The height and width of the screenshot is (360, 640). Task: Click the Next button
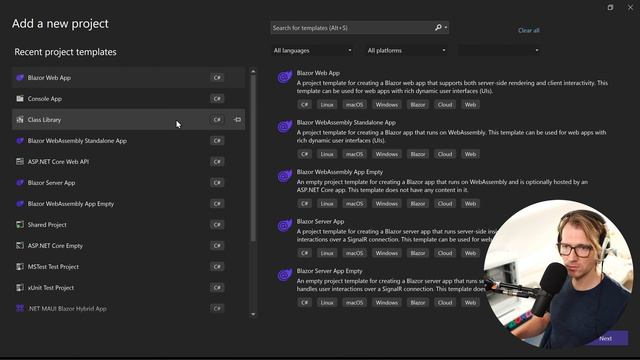tap(605, 338)
